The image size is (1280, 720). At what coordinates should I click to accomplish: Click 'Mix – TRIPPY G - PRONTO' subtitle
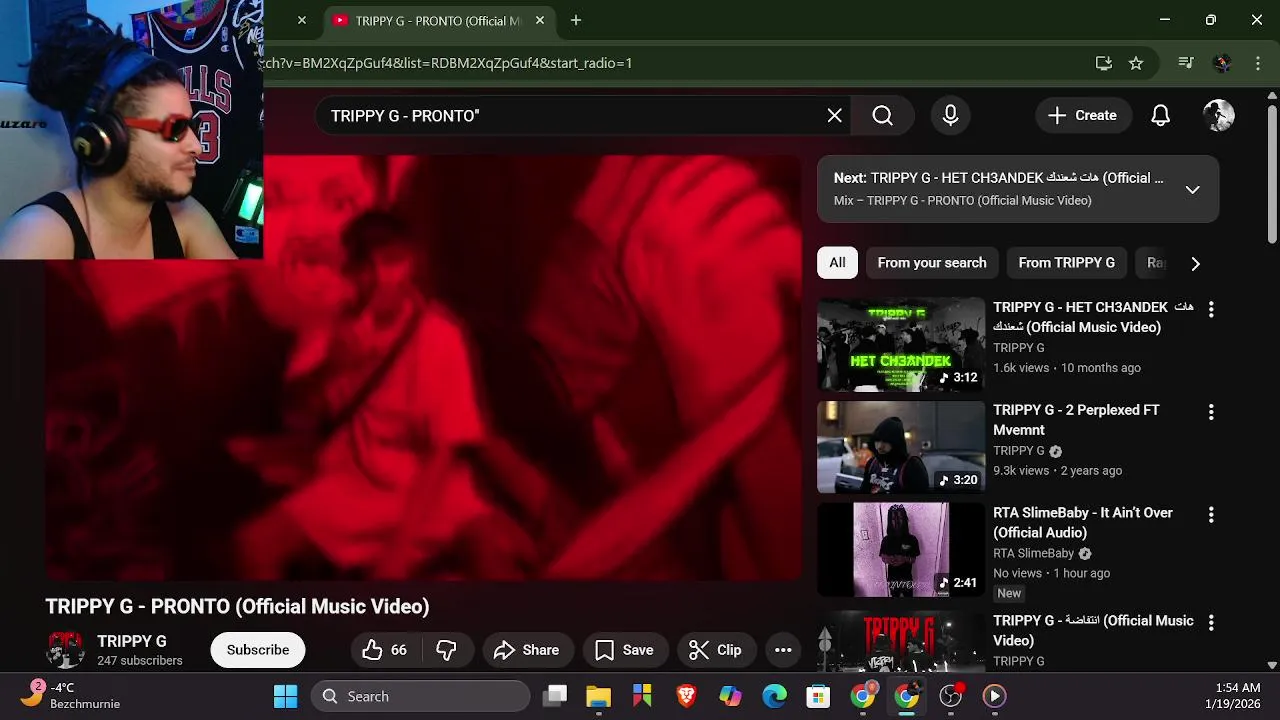point(962,201)
